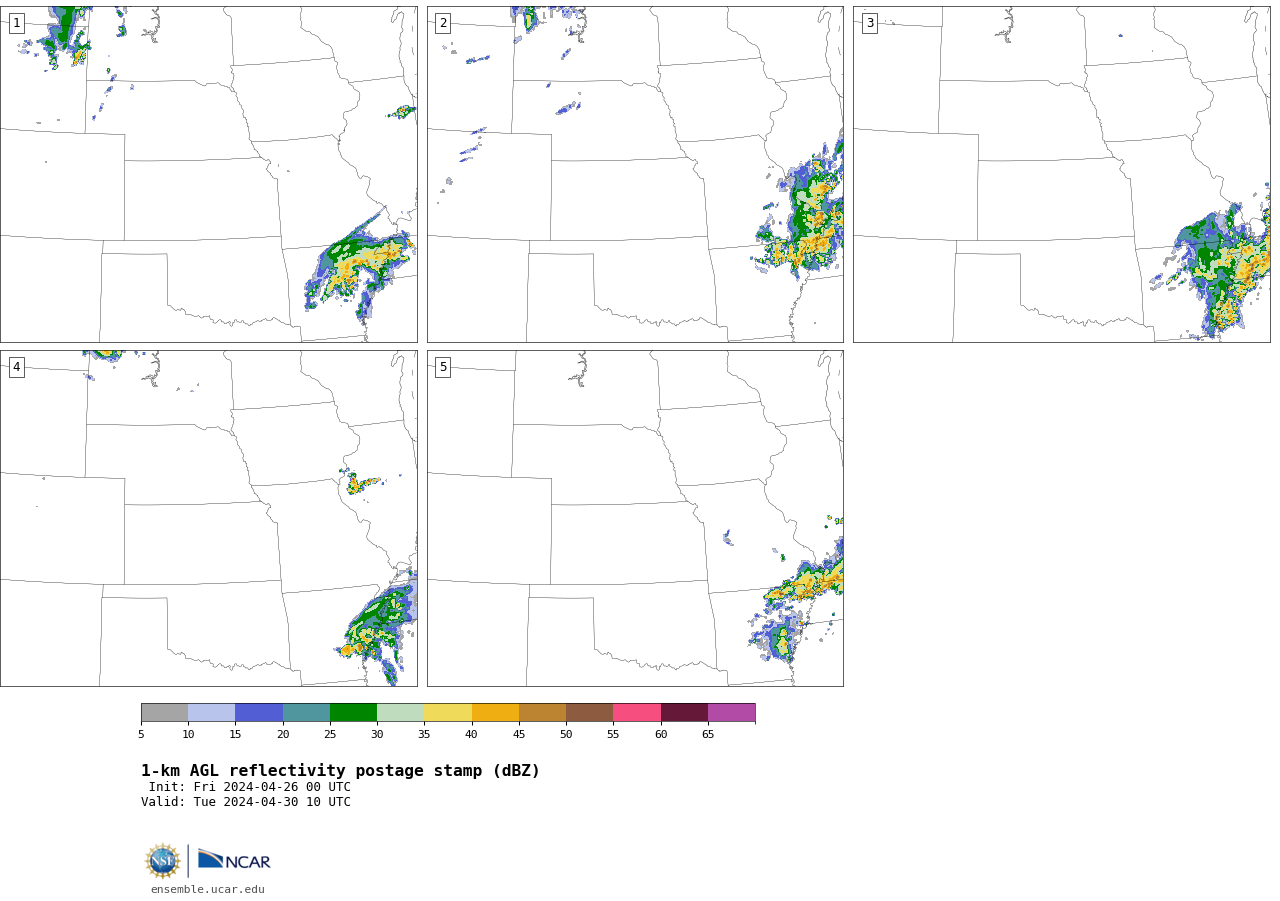
Task: Open ensemble member 3 map panel
Action: [1061, 174]
